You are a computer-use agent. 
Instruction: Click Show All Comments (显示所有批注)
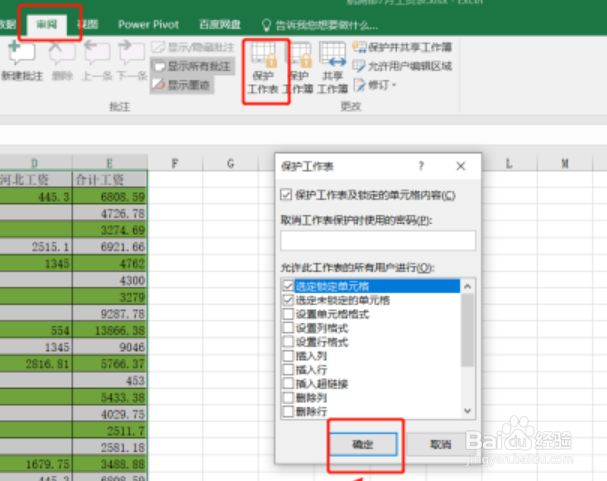192,66
